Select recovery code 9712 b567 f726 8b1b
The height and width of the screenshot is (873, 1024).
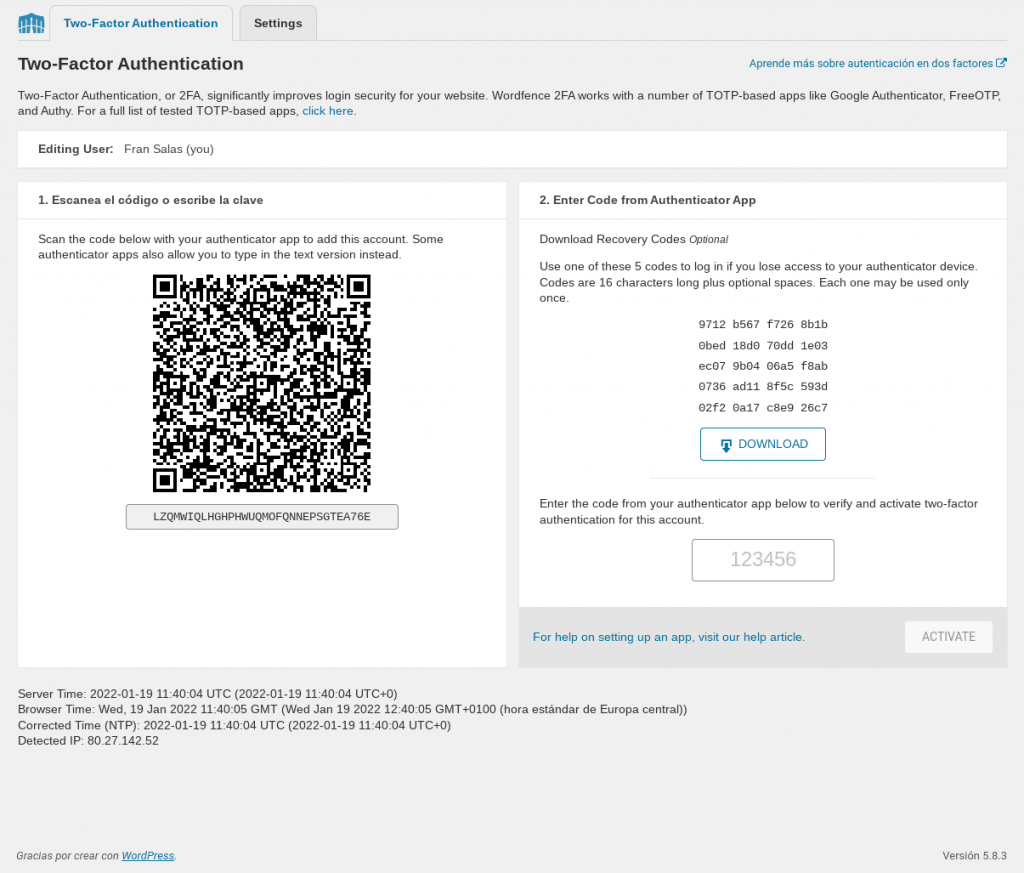point(763,325)
